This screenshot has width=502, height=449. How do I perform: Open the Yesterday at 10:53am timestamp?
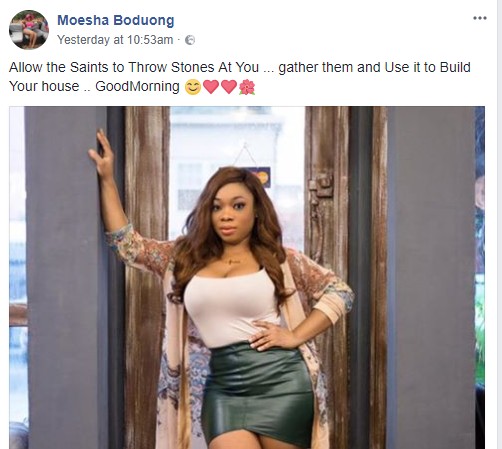pyautogui.click(x=115, y=40)
